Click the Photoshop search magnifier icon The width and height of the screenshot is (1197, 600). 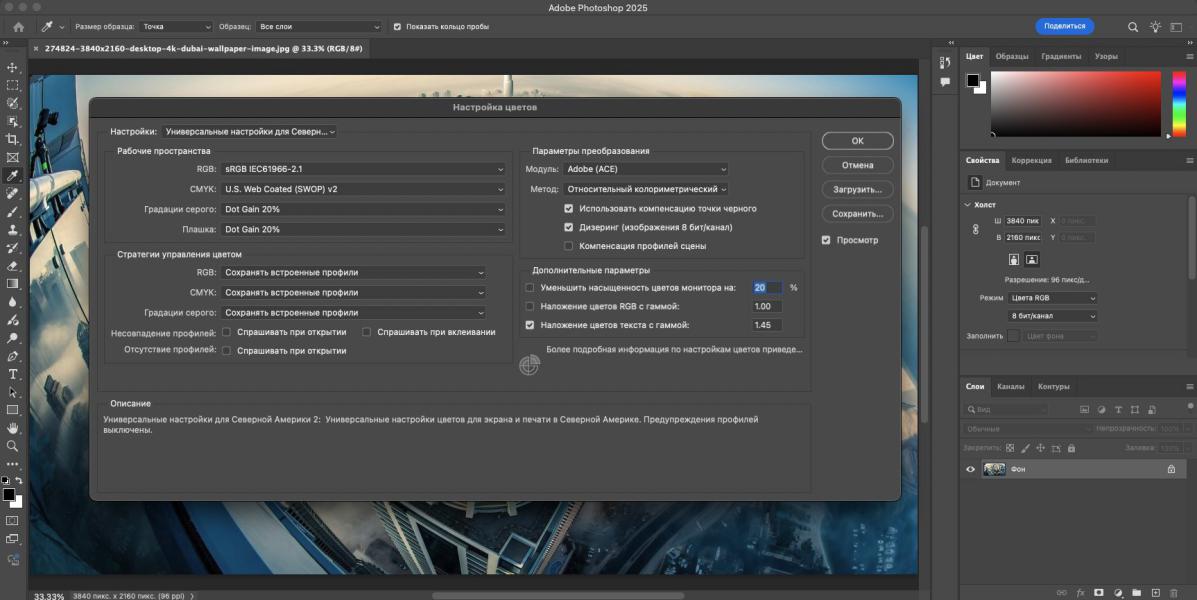[1133, 27]
